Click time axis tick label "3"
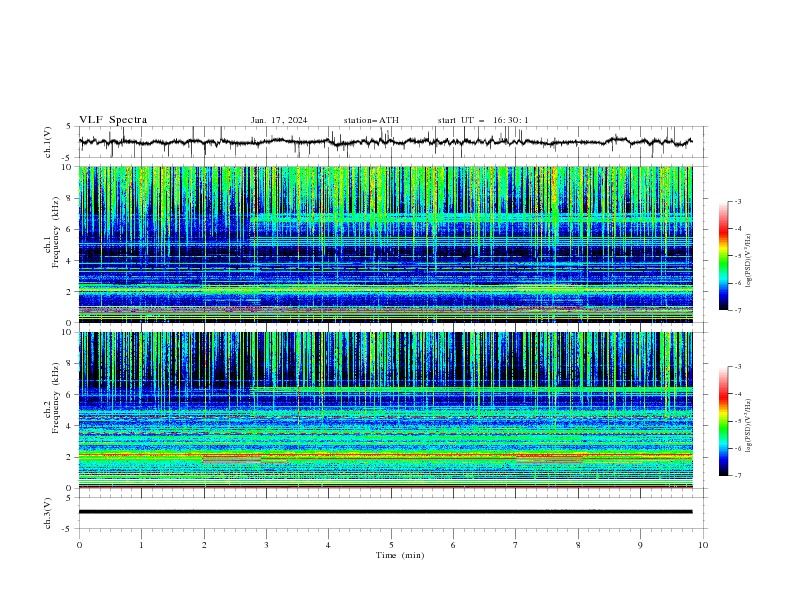 pos(266,545)
